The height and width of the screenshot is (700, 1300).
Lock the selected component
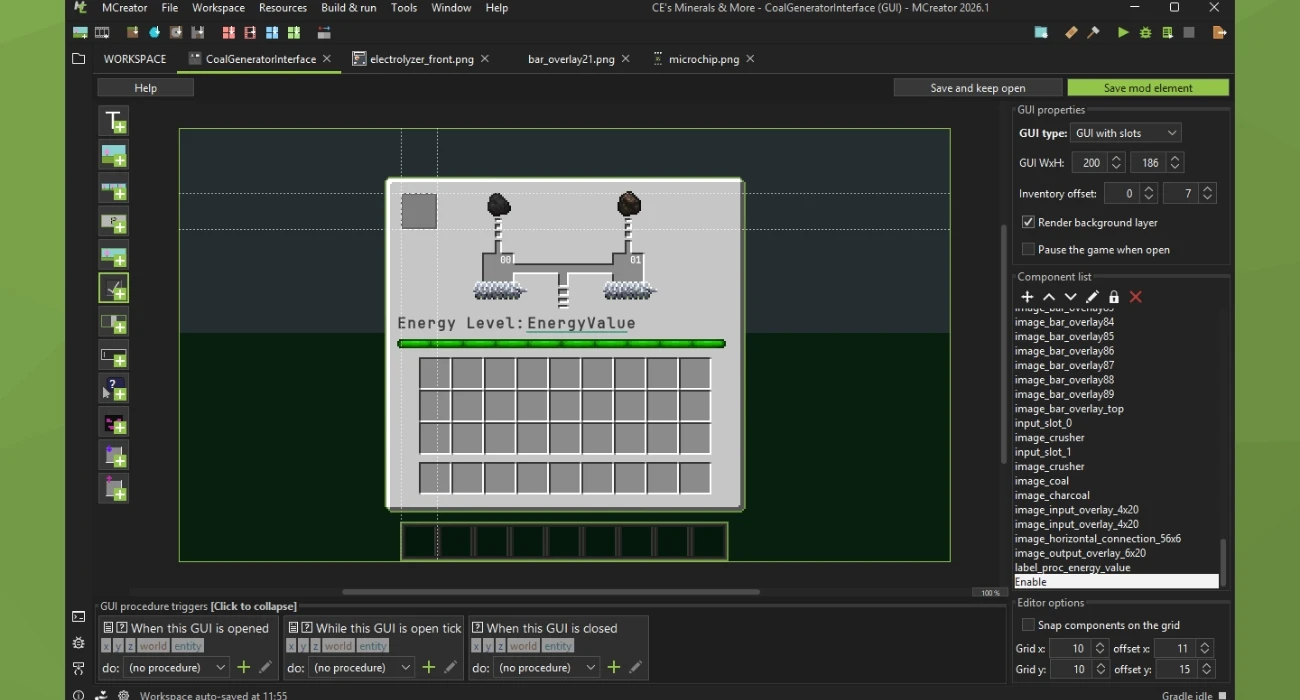tap(1114, 297)
